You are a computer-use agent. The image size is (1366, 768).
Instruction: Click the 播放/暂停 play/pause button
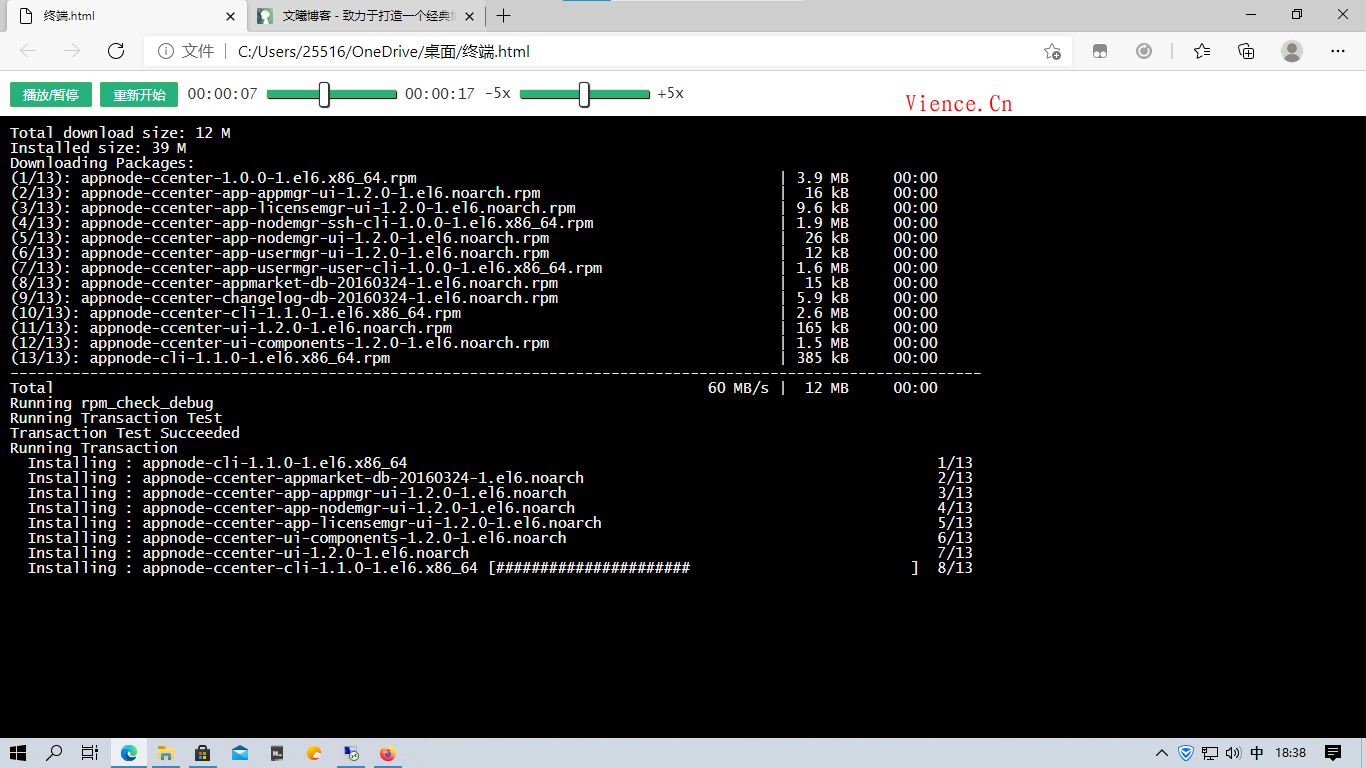51,94
